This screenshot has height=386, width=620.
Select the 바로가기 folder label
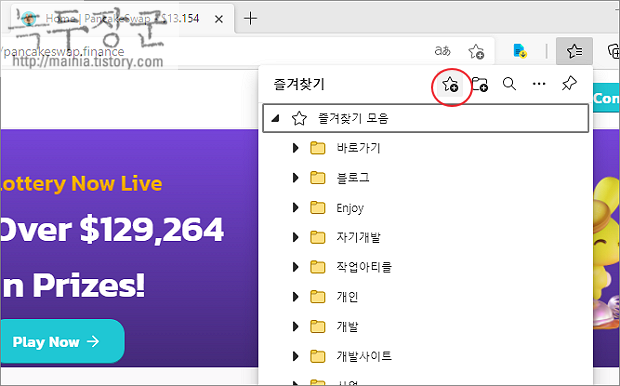coord(358,148)
